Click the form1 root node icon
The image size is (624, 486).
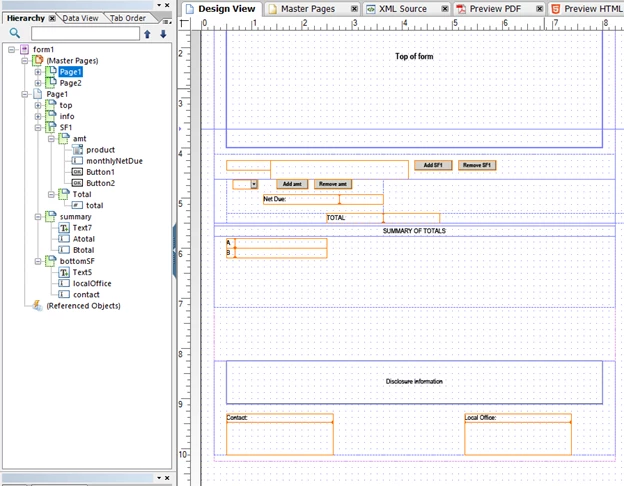(25, 49)
